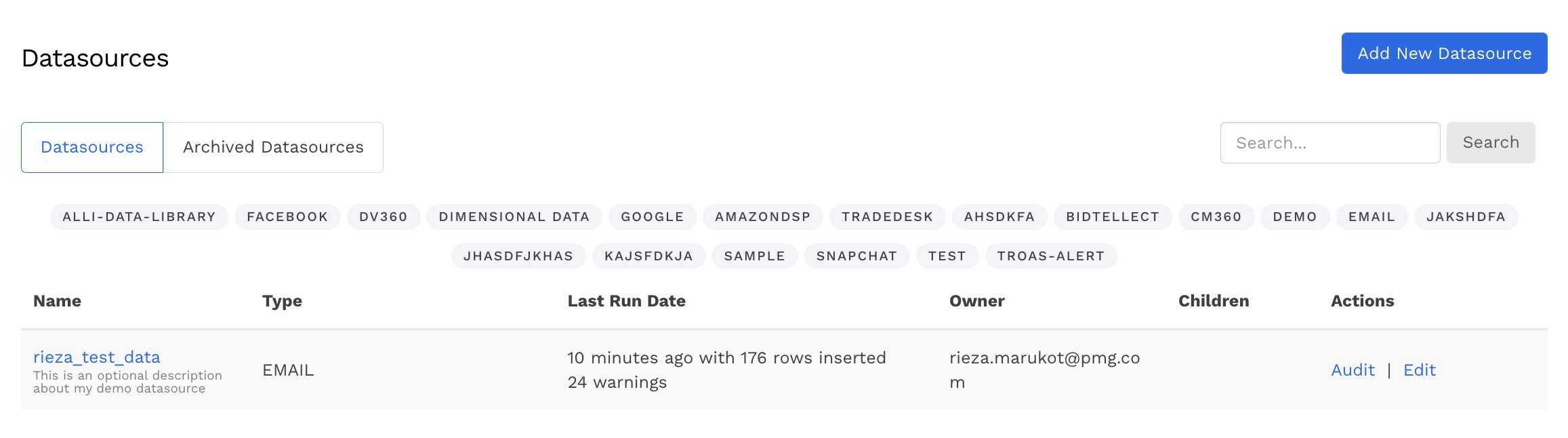Pick the SNAPCHAT tag filter
This screenshot has height=438, width=1568.
(857, 256)
